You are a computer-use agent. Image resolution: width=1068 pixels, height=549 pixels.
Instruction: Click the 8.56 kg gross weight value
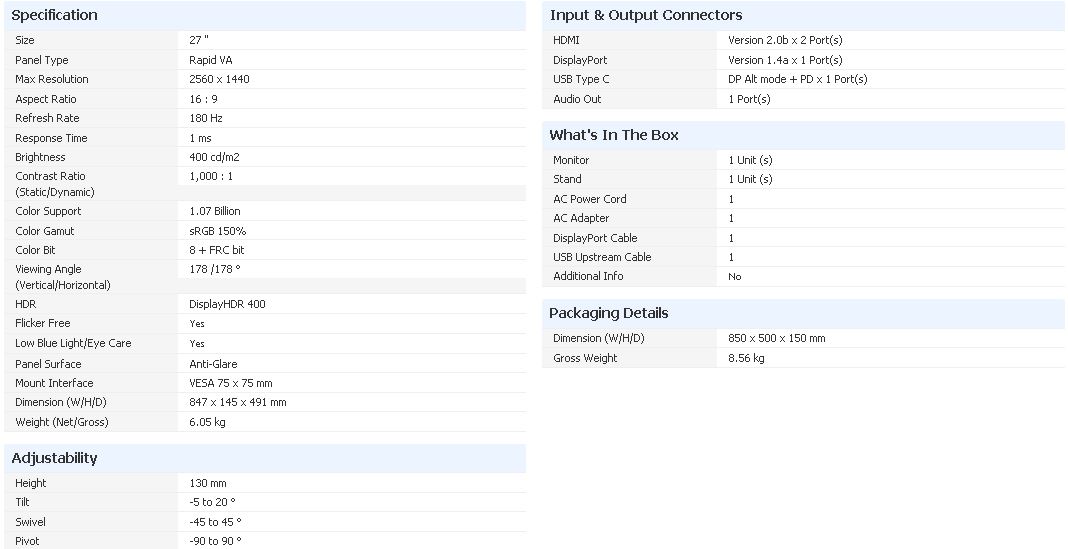tap(746, 358)
